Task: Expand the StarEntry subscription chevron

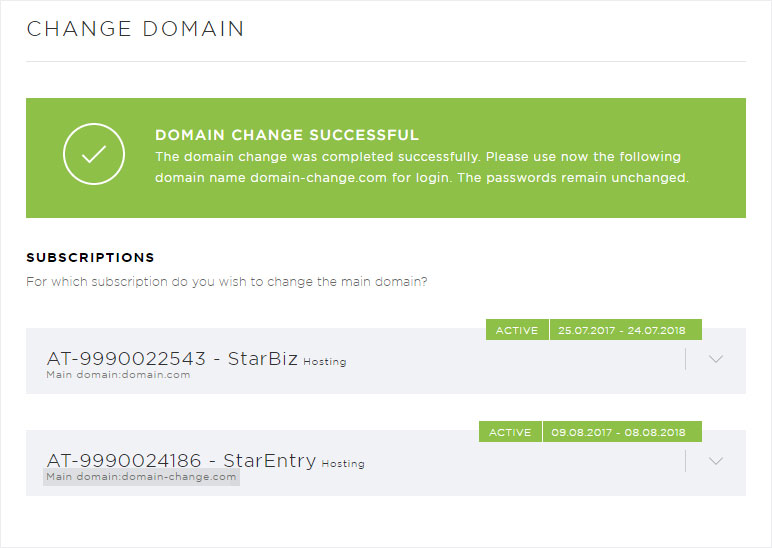Action: point(715,461)
